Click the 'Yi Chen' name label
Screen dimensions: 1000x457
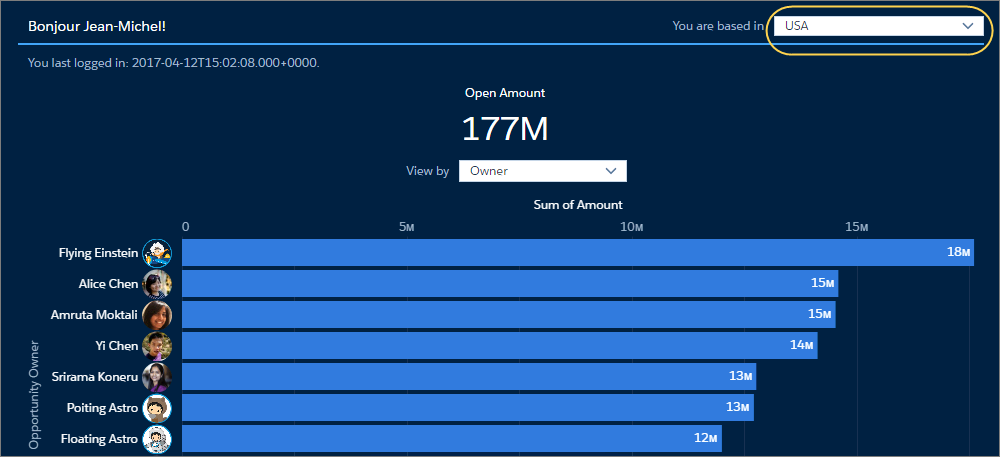tap(116, 345)
